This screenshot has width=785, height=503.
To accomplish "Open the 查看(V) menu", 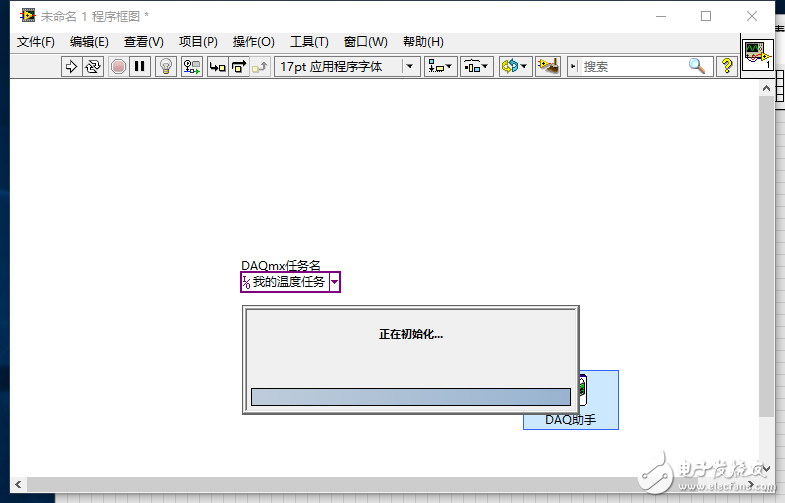I will coord(144,42).
